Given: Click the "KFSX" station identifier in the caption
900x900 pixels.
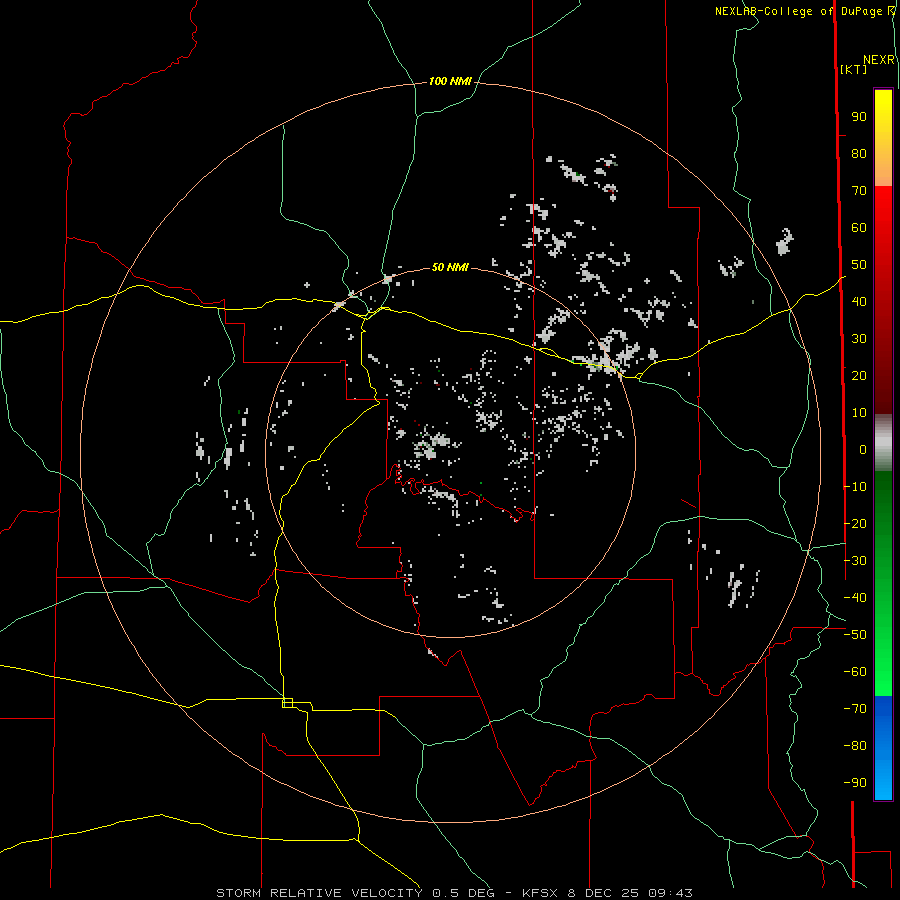Looking at the screenshot, I should (542, 893).
